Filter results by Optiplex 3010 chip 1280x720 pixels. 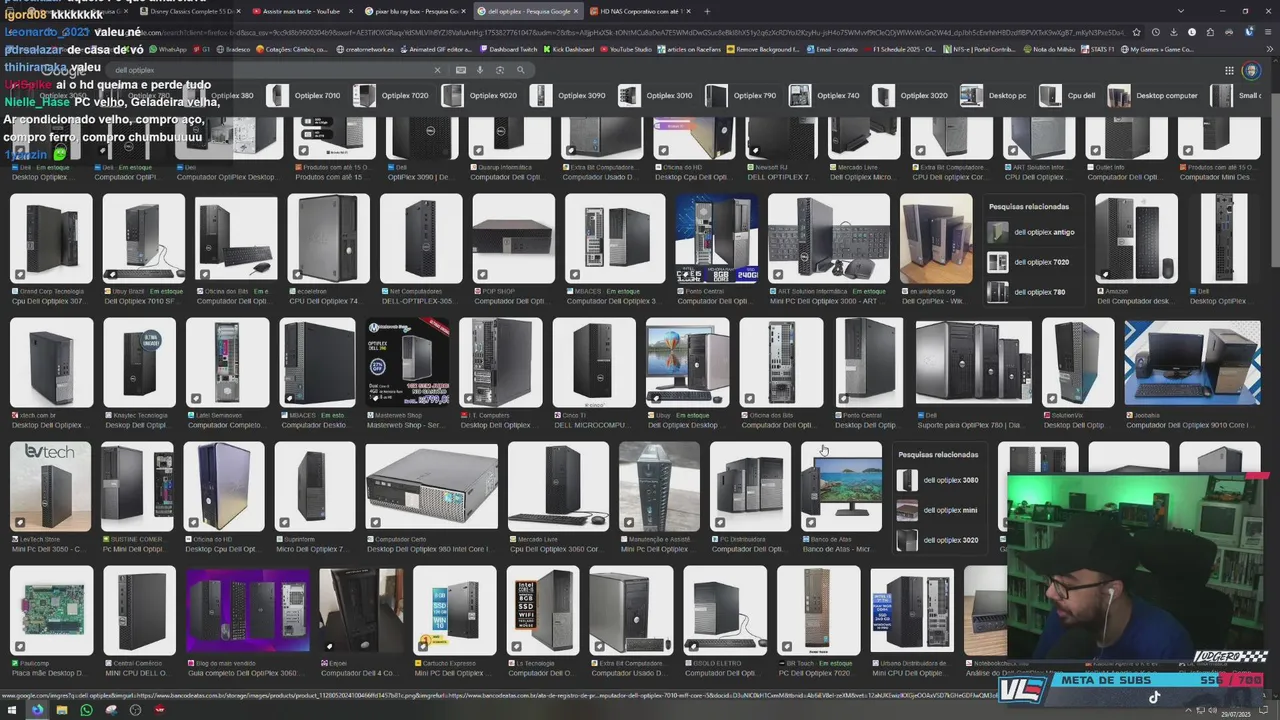pyautogui.click(x=655, y=96)
